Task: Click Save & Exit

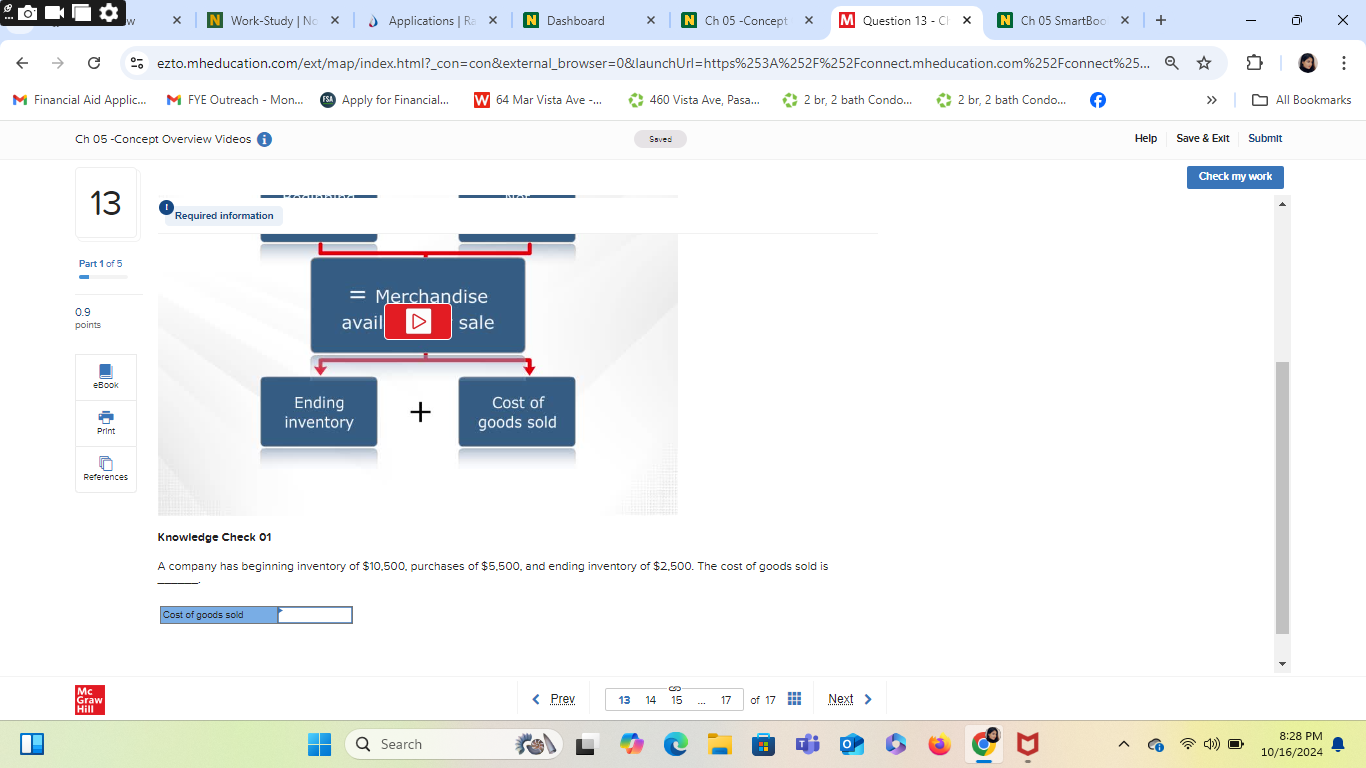Action: (1203, 139)
